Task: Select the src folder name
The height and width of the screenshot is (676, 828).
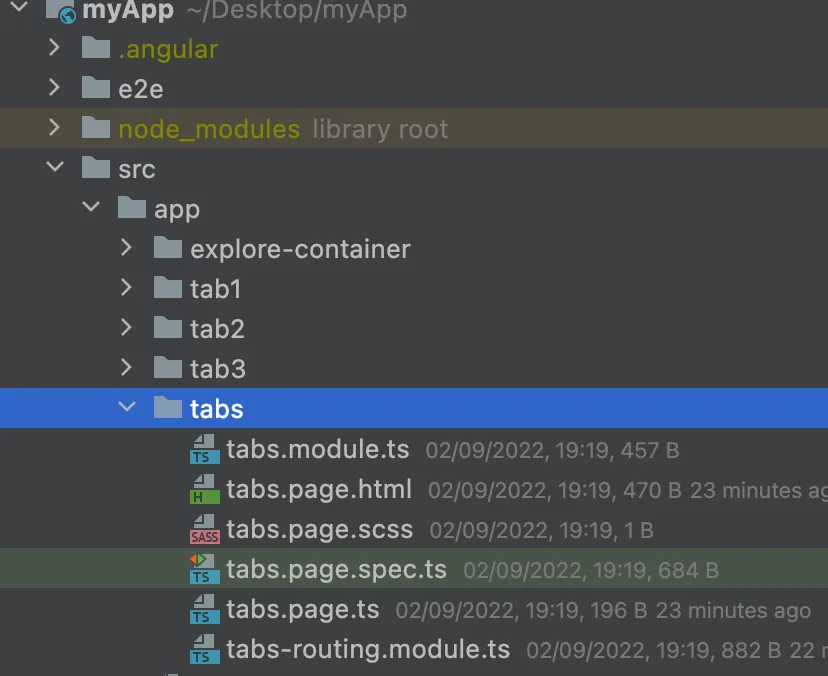Action: click(x=137, y=170)
